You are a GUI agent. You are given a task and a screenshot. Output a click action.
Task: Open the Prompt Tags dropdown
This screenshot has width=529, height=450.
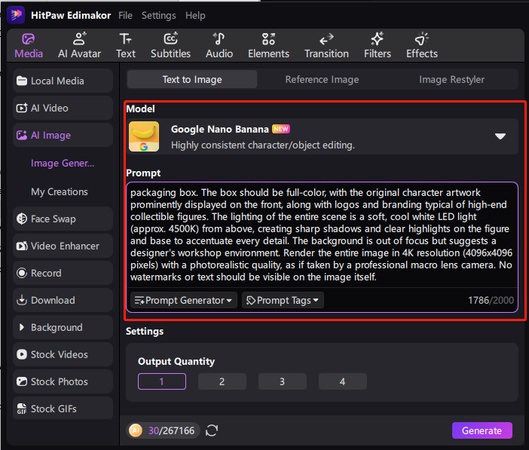pyautogui.click(x=283, y=300)
